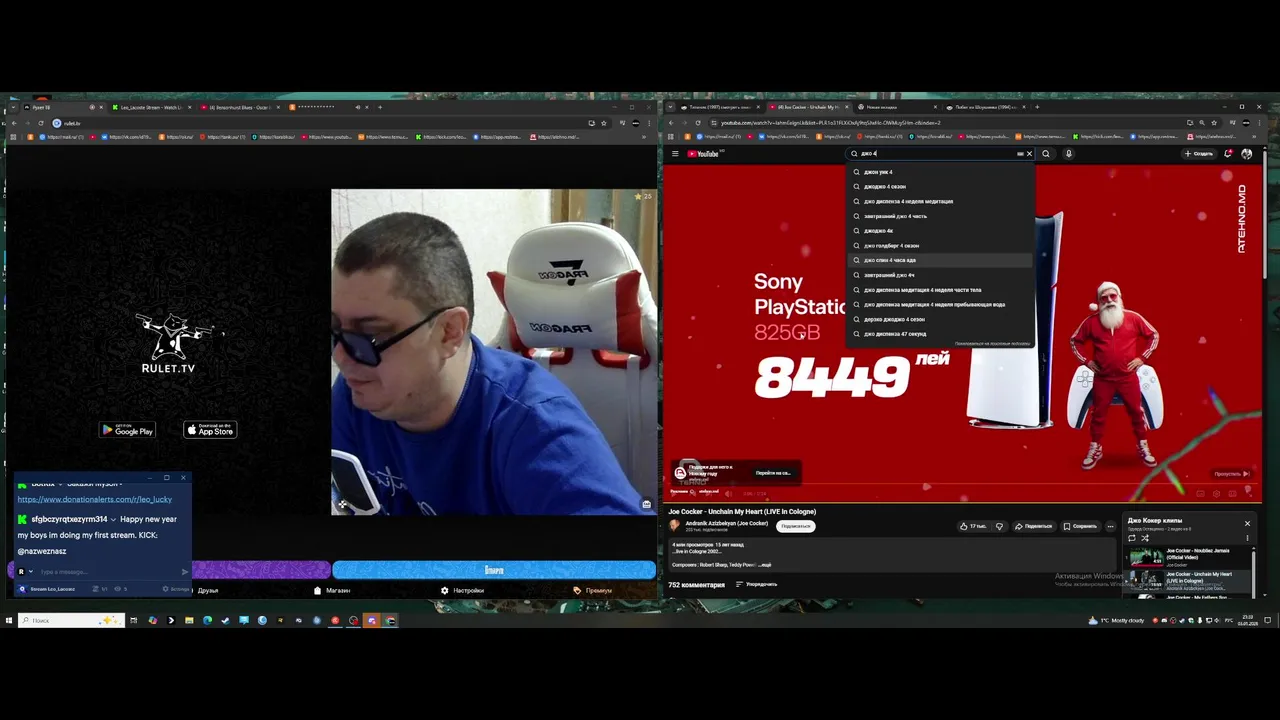Focus the YouTube search box
The image size is (1280, 720).
click(938, 154)
